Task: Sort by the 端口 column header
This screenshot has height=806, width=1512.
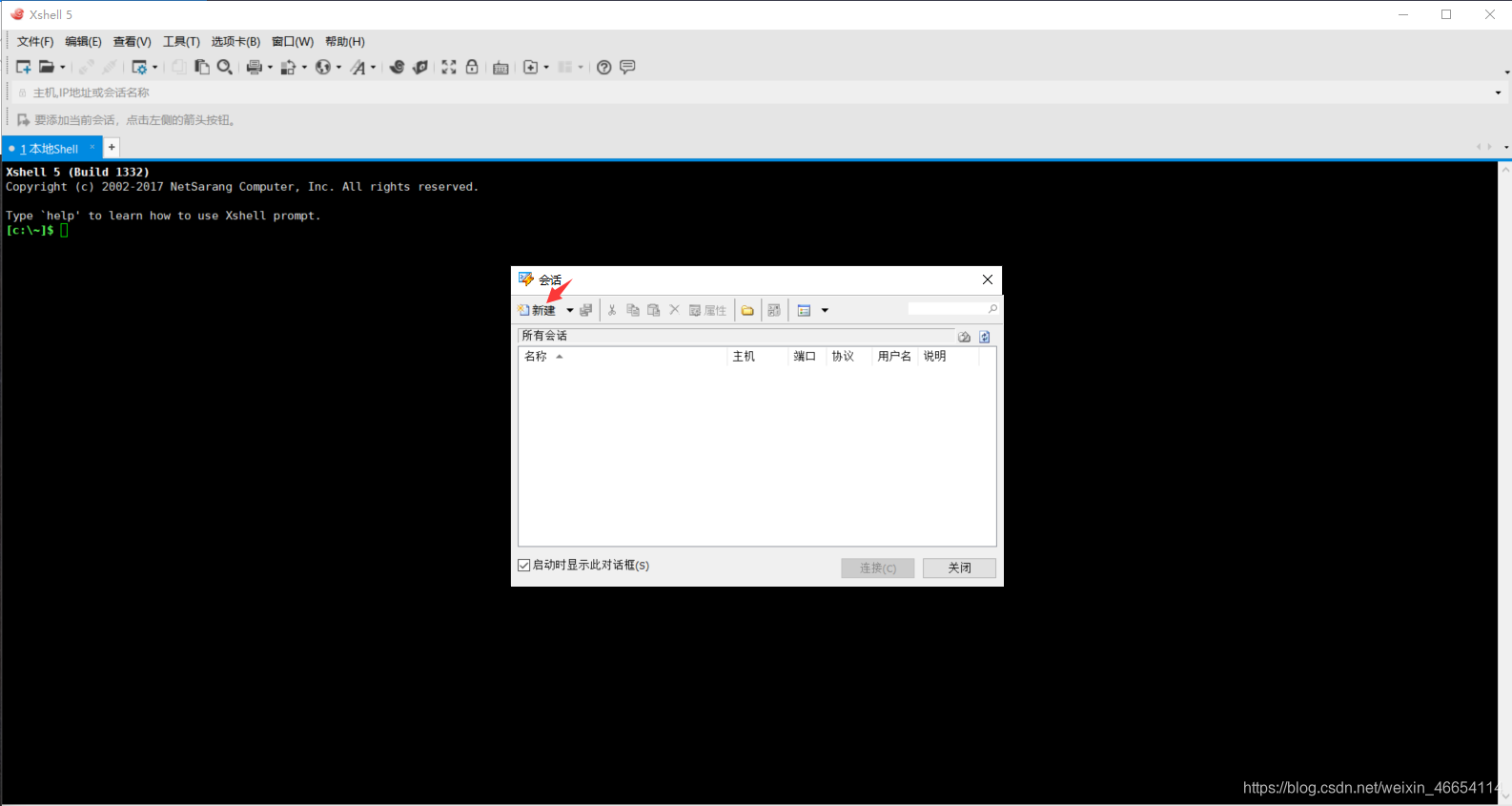Action: [x=807, y=356]
